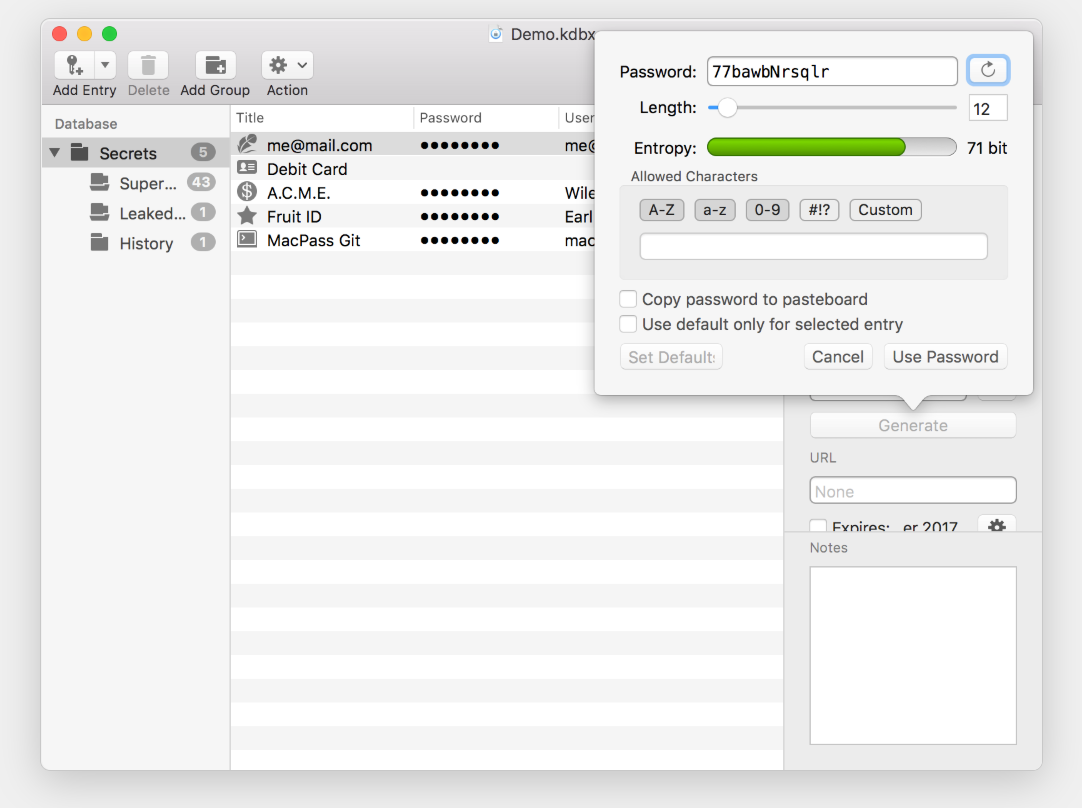Click the Set Default button
1082x808 pixels.
671,357
